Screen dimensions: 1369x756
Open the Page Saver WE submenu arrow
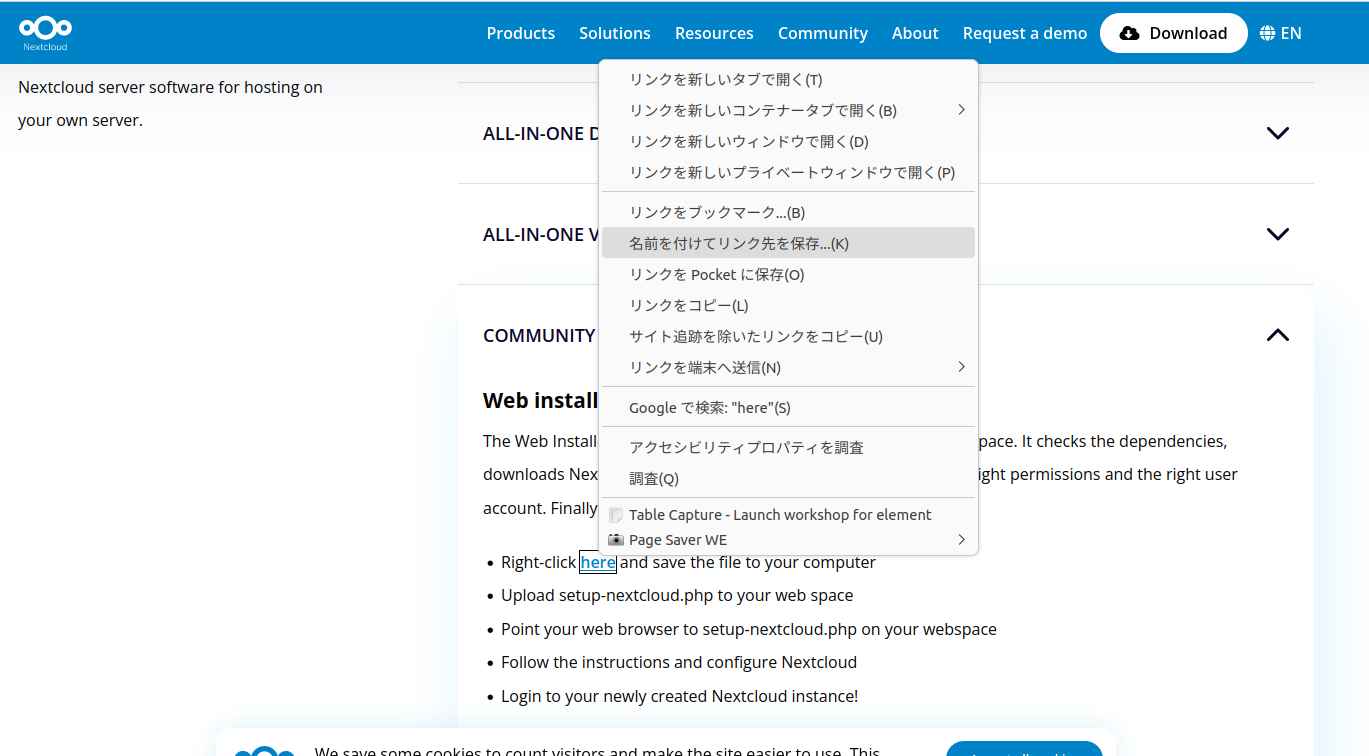[961, 540]
